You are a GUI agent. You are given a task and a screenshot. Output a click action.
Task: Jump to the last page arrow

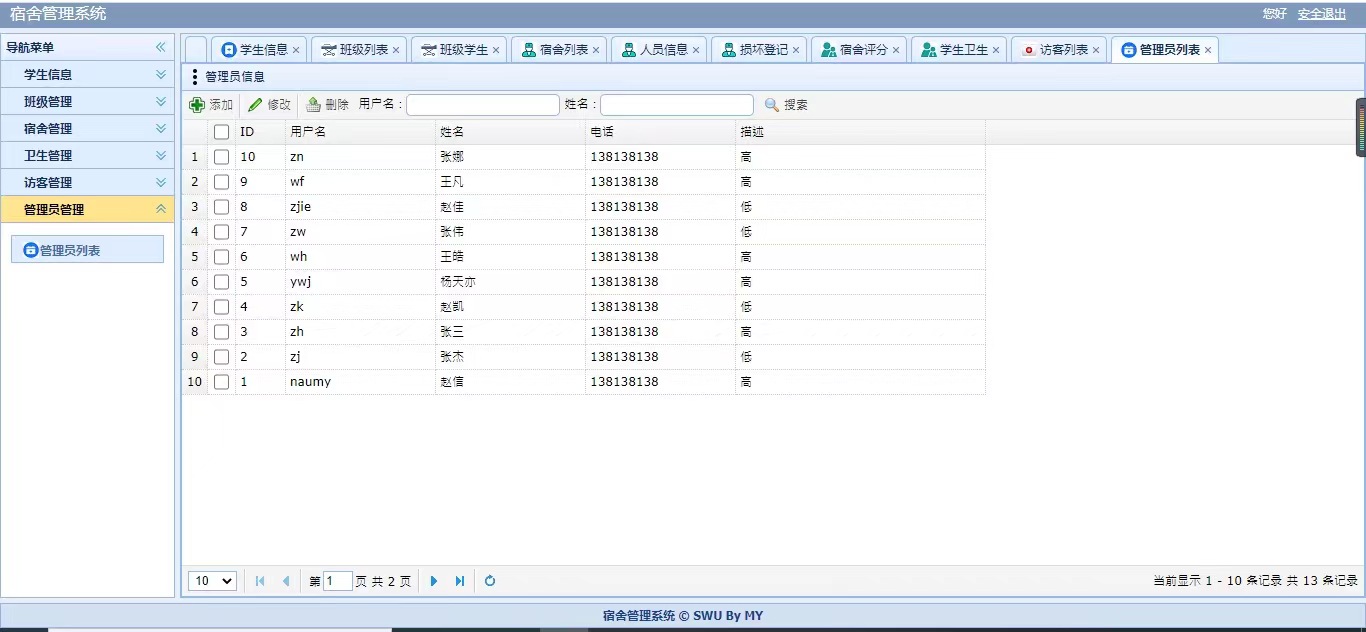(x=460, y=581)
